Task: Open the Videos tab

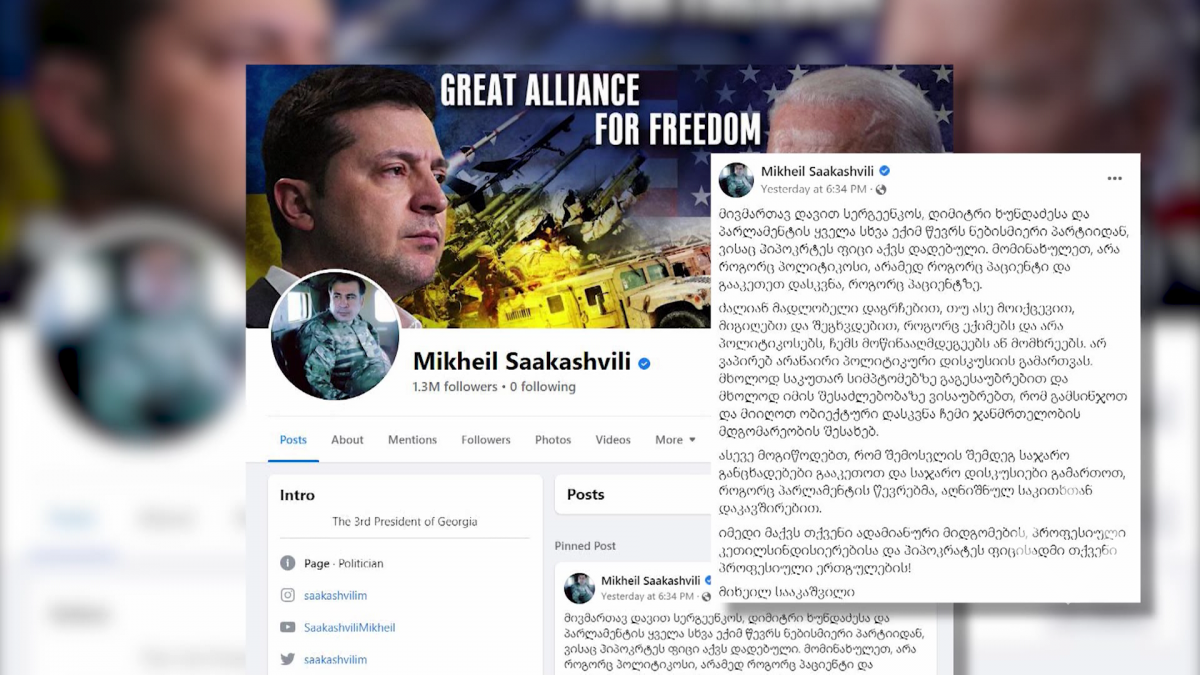Action: pyautogui.click(x=613, y=440)
